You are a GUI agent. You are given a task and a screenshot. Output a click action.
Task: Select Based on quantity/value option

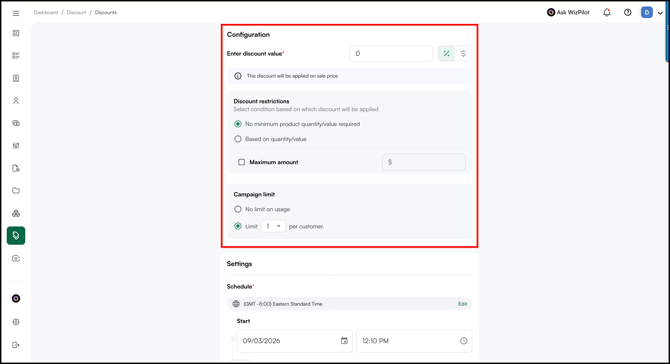click(238, 139)
